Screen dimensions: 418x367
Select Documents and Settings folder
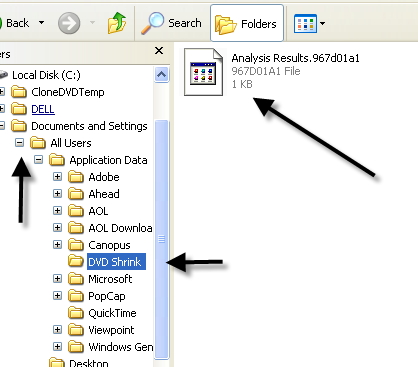(89, 126)
